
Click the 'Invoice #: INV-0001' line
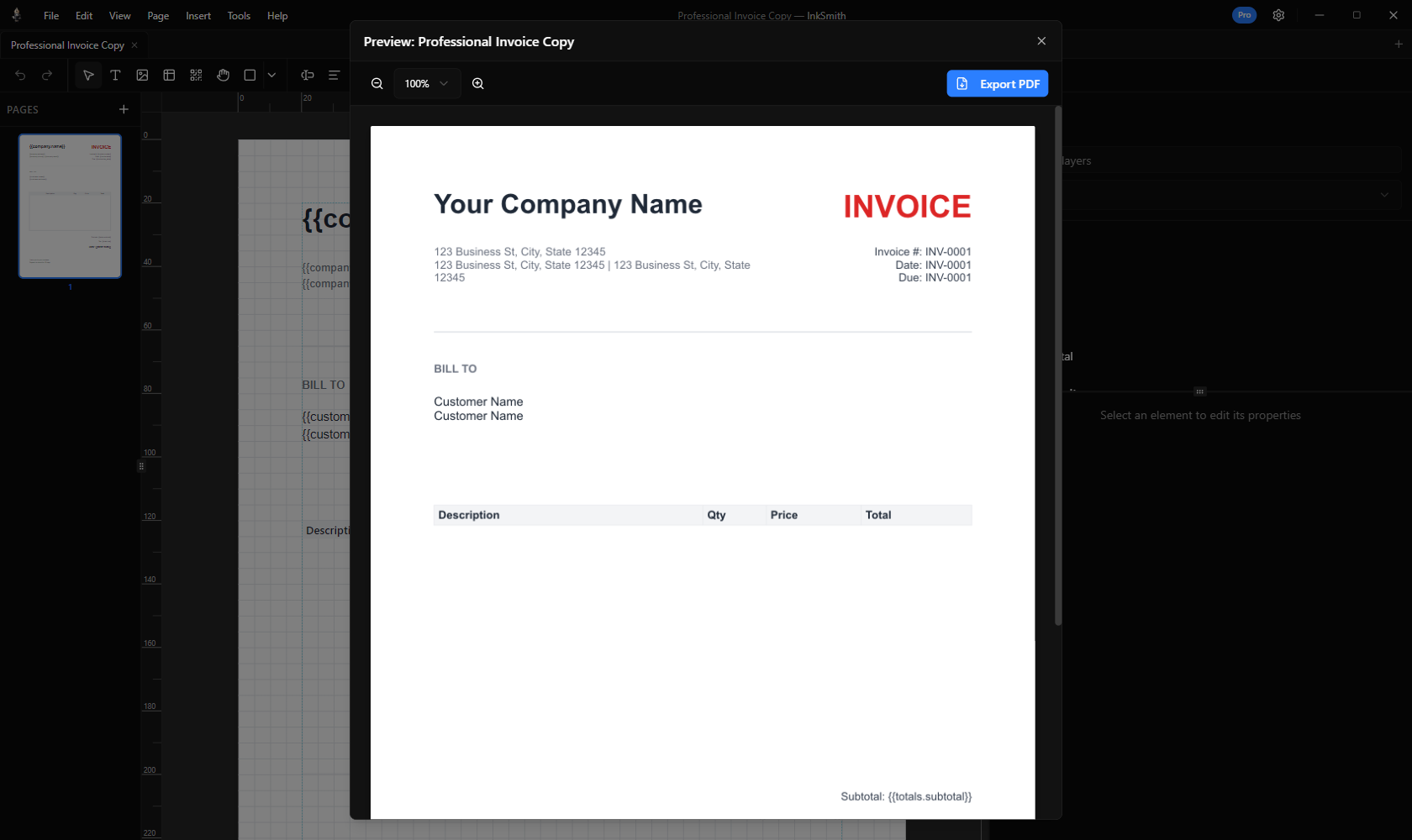(x=923, y=252)
